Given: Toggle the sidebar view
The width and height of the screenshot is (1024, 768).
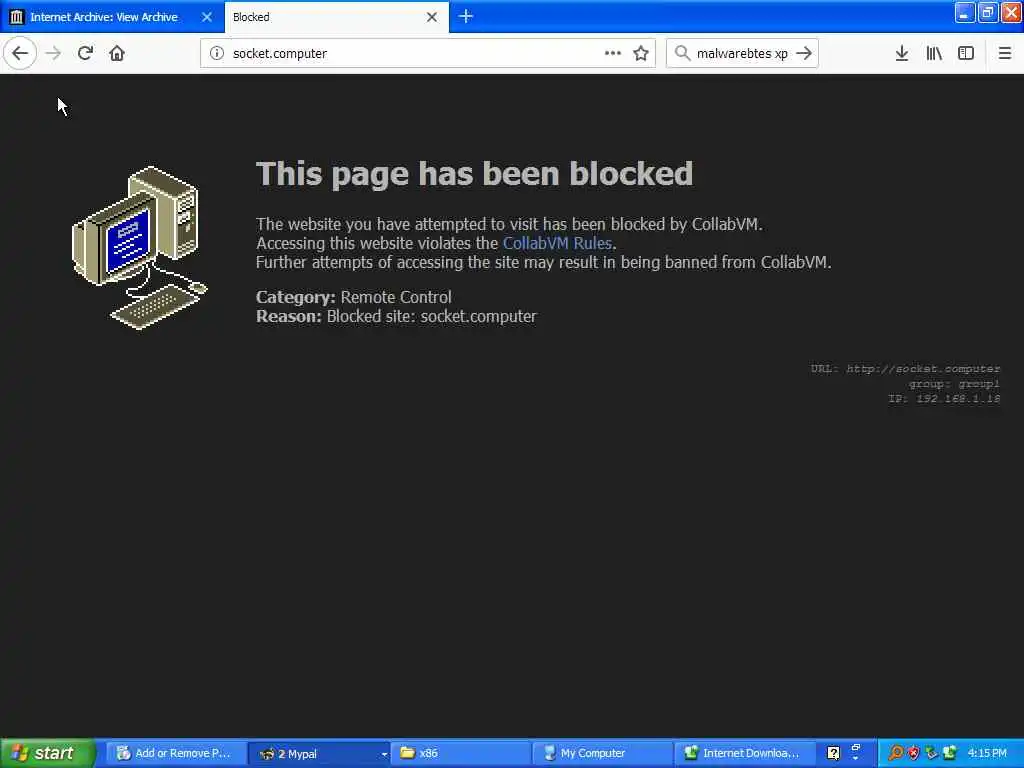Looking at the screenshot, I should [x=966, y=54].
